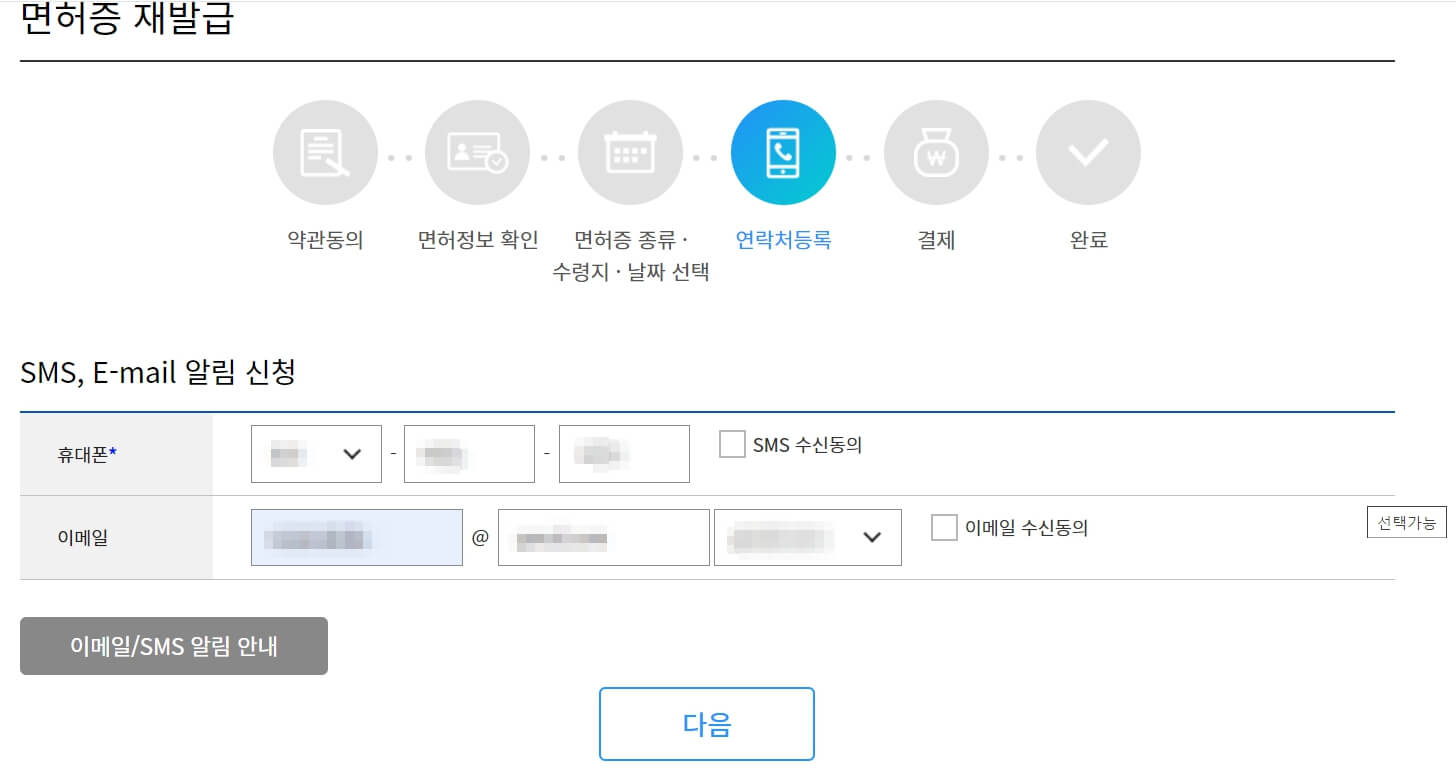Click the email domain text field
The height and width of the screenshot is (777, 1456).
click(604, 537)
